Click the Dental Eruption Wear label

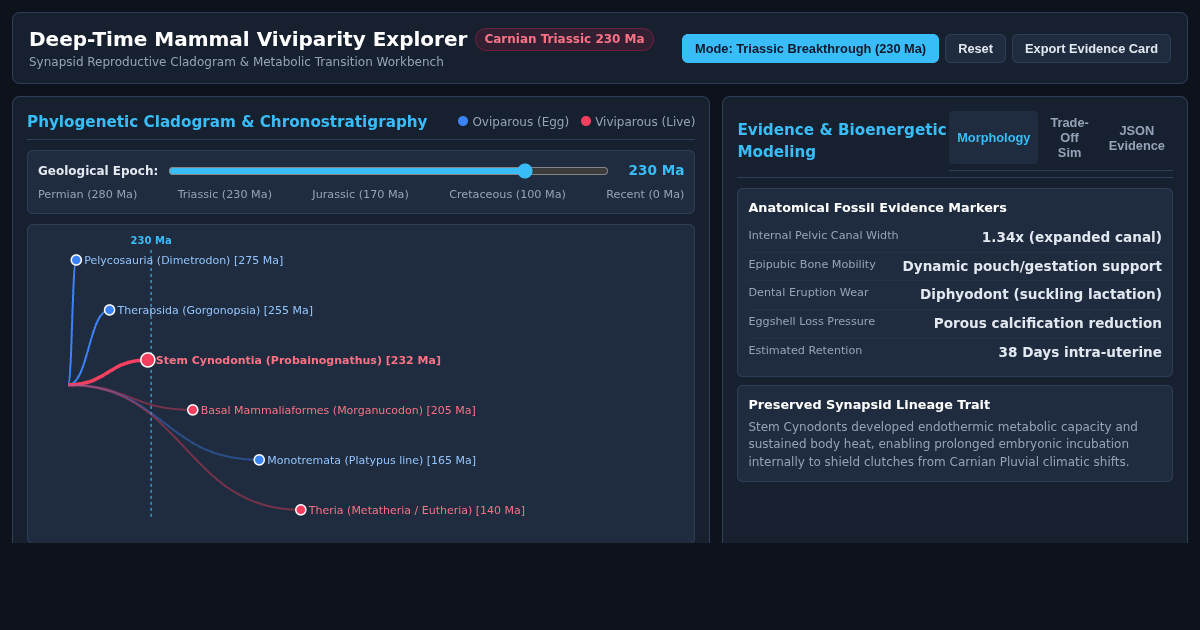click(x=808, y=293)
